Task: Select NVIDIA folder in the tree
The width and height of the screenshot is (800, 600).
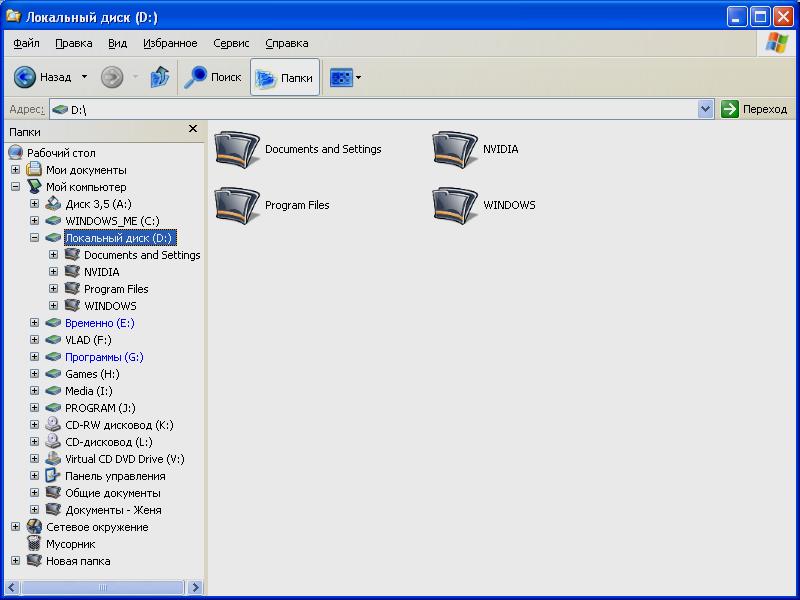Action: point(102,272)
